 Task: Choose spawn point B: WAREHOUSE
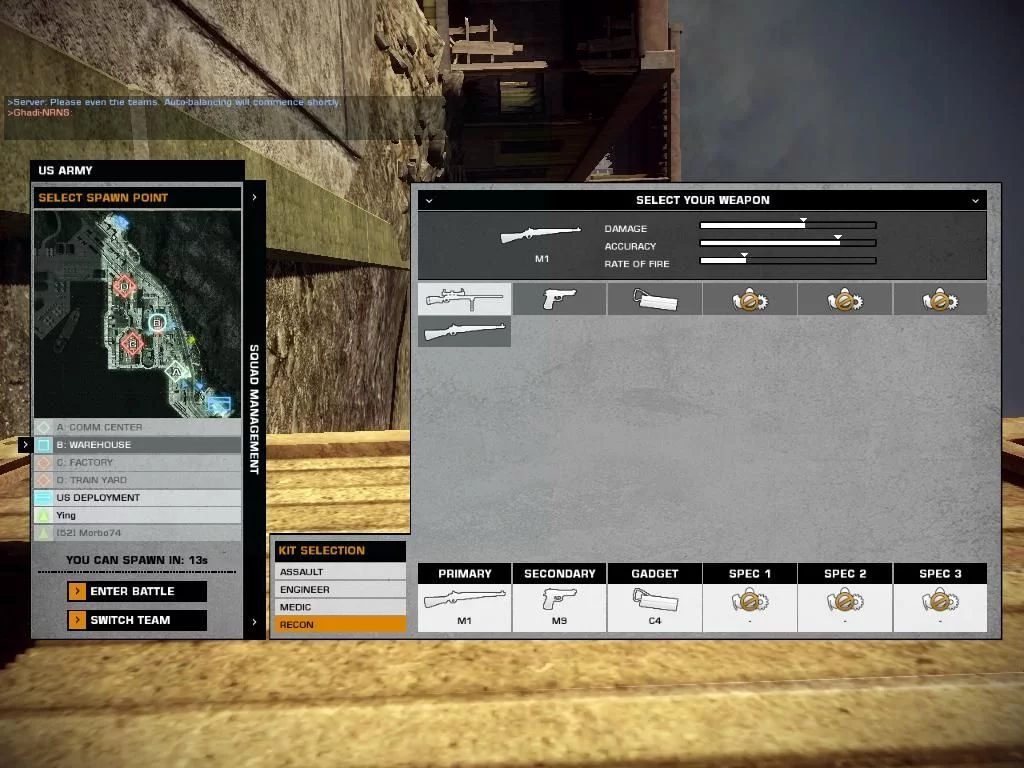point(137,445)
